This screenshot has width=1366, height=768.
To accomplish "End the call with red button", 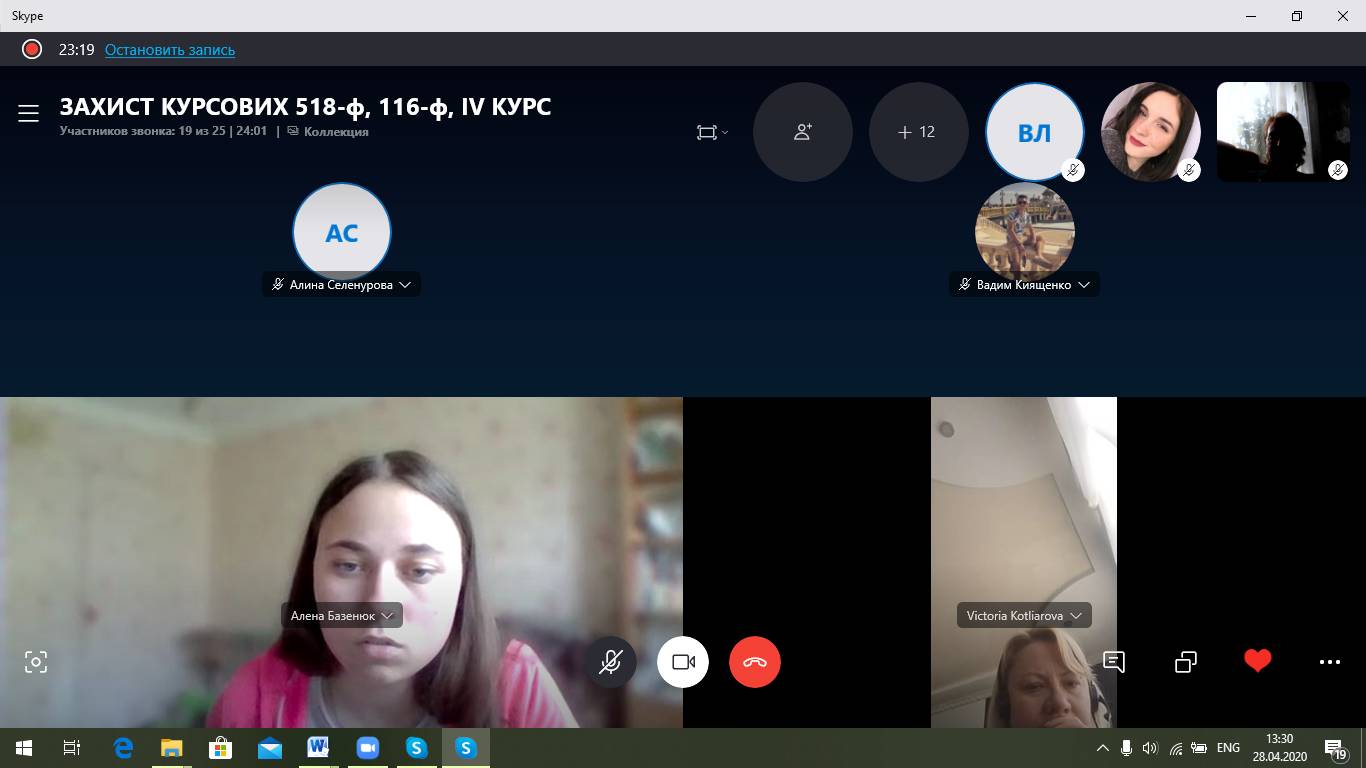I will pos(755,662).
